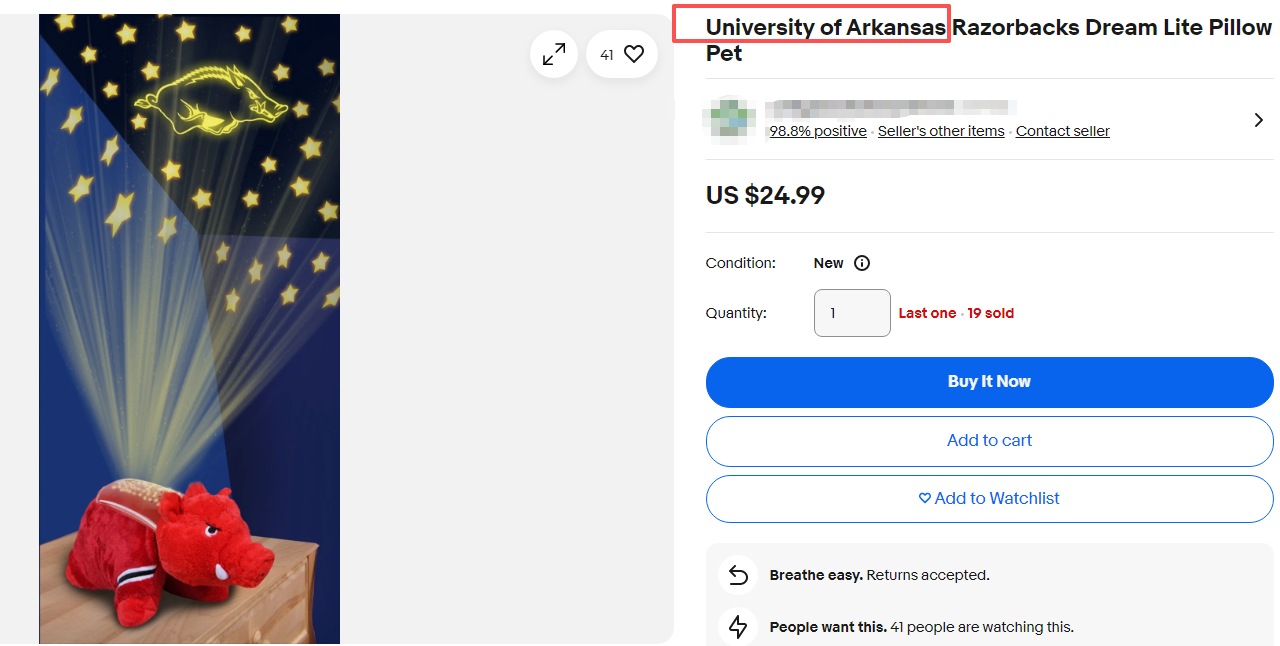Click the red 19 sold text

point(990,313)
